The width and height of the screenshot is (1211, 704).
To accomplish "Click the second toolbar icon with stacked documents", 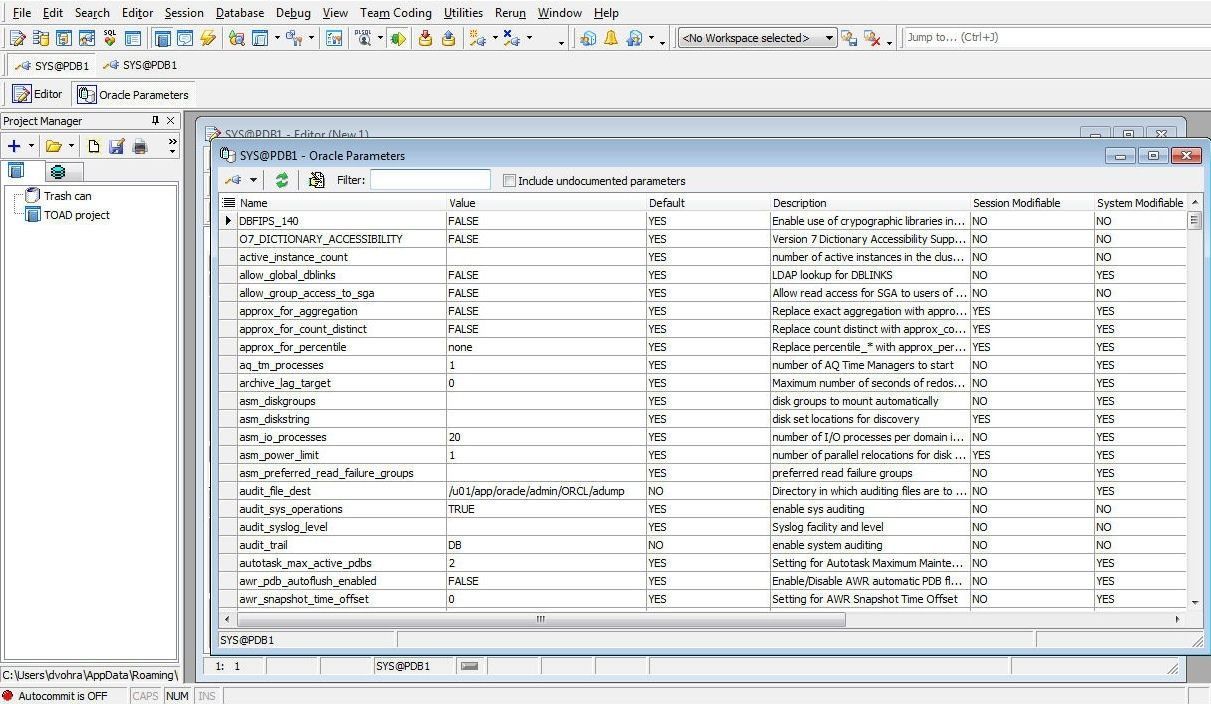I will (40, 38).
